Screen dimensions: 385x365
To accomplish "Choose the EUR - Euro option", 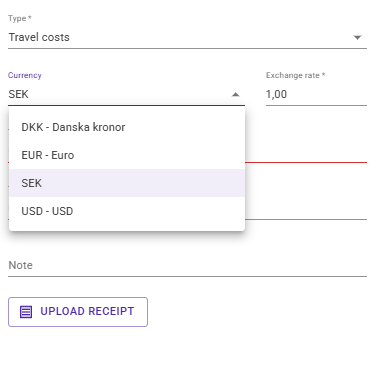I will tap(127, 155).
